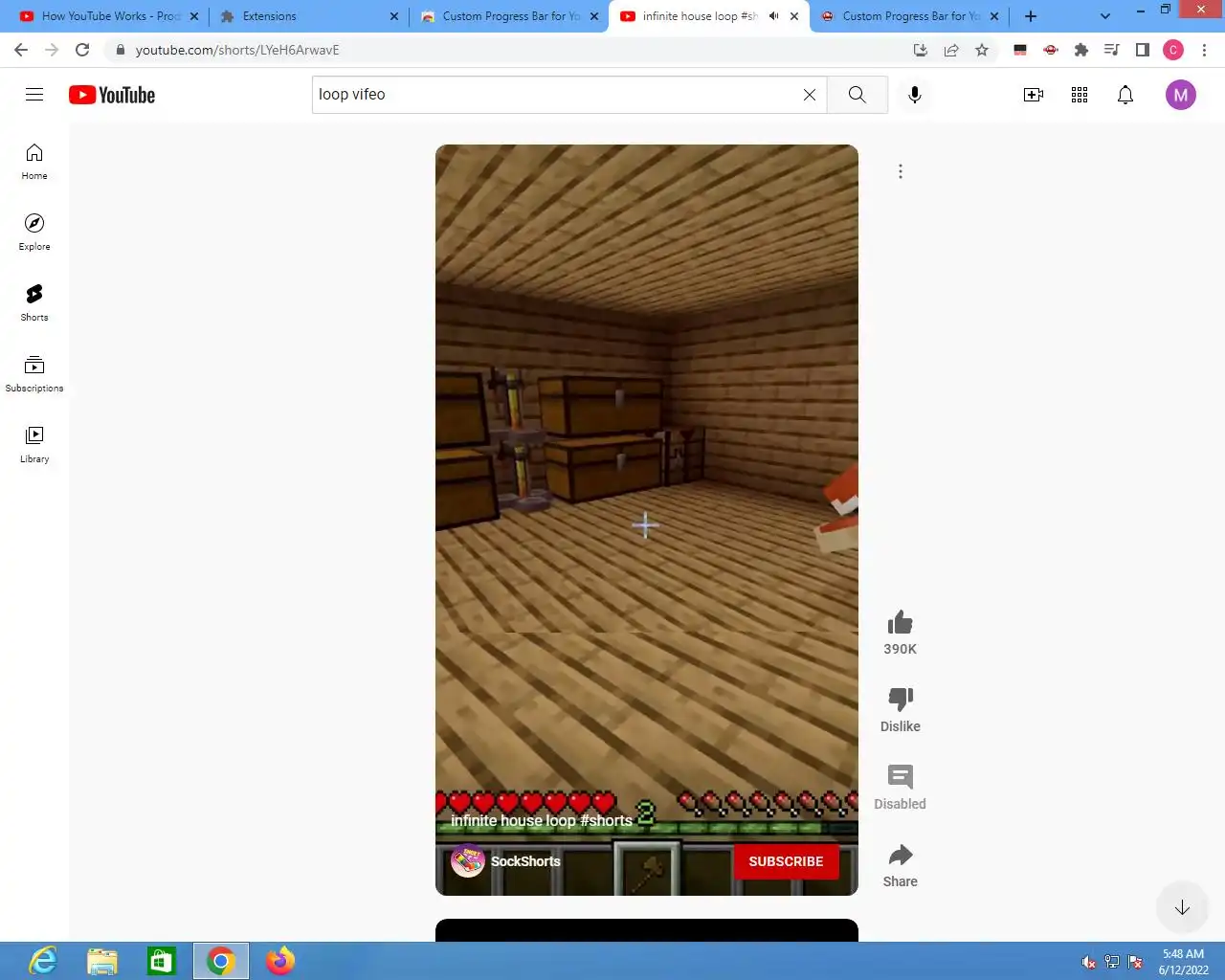Image resolution: width=1225 pixels, height=980 pixels.
Task: Mute the tab using its speaker icon
Action: pyautogui.click(x=774, y=16)
